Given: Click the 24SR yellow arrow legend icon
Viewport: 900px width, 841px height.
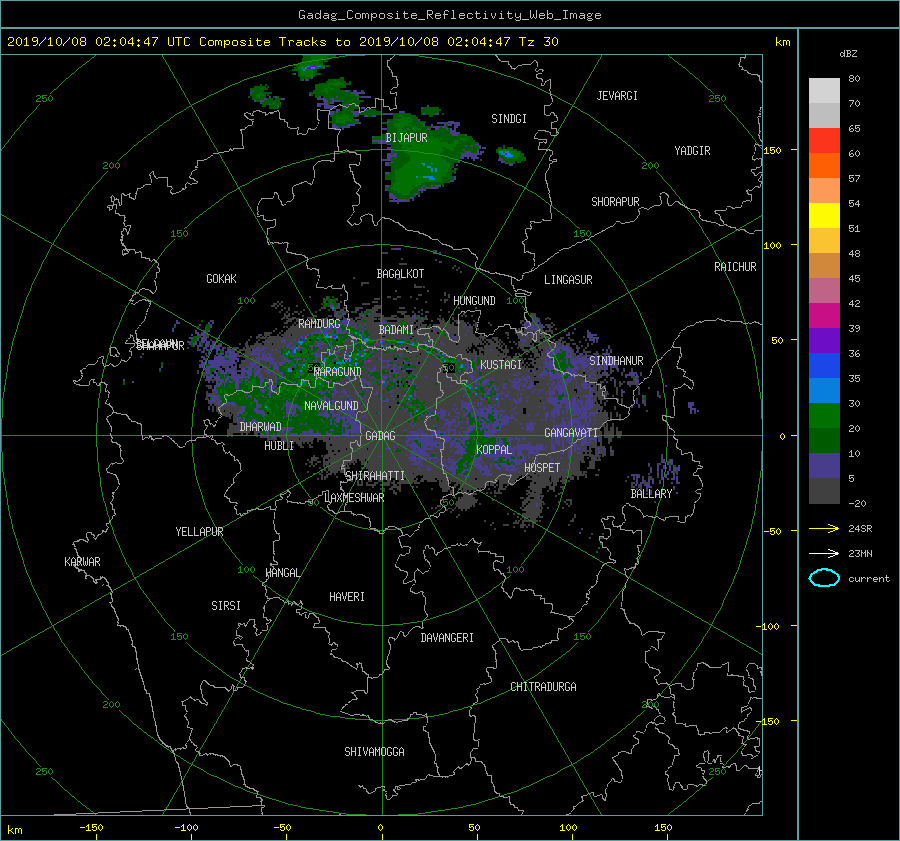Looking at the screenshot, I should pos(824,528).
